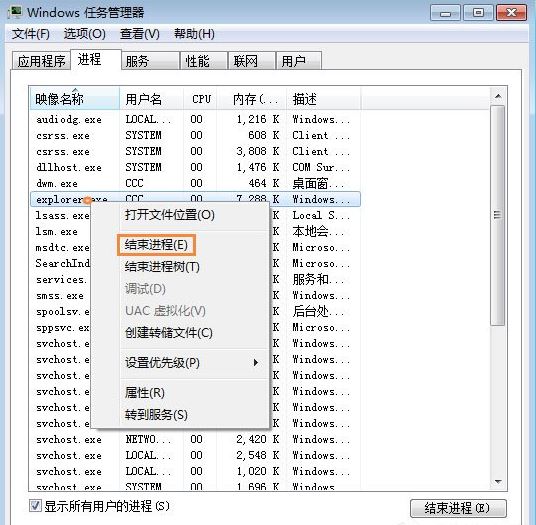Open the 帮助(H) menu
Screen dimensions: 536x525
[194, 34]
